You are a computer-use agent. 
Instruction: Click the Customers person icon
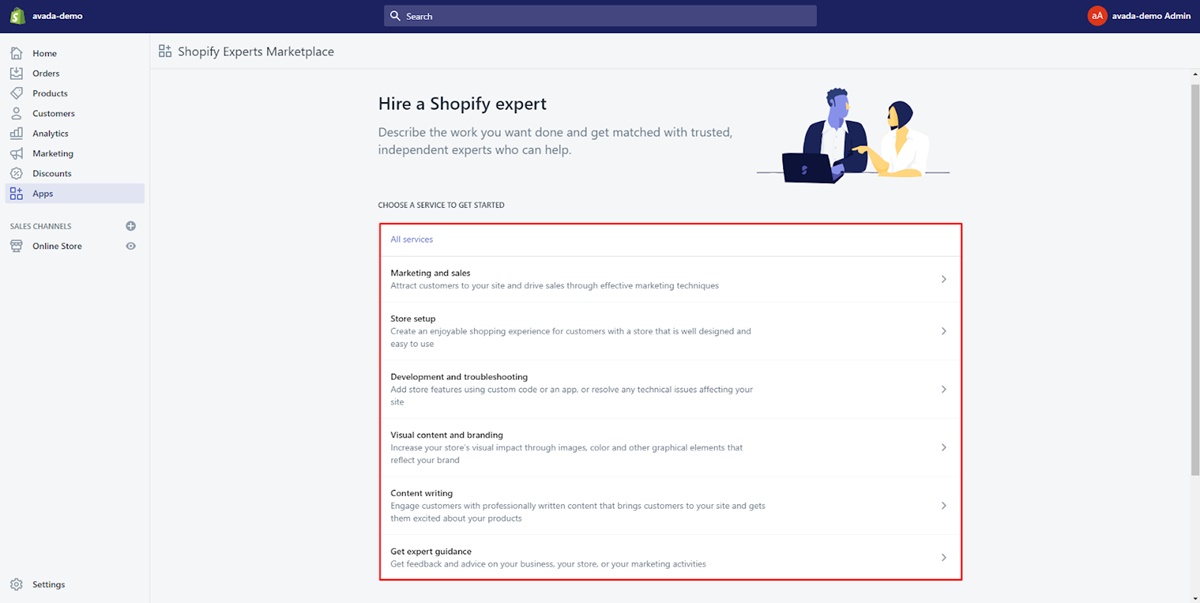(x=16, y=113)
